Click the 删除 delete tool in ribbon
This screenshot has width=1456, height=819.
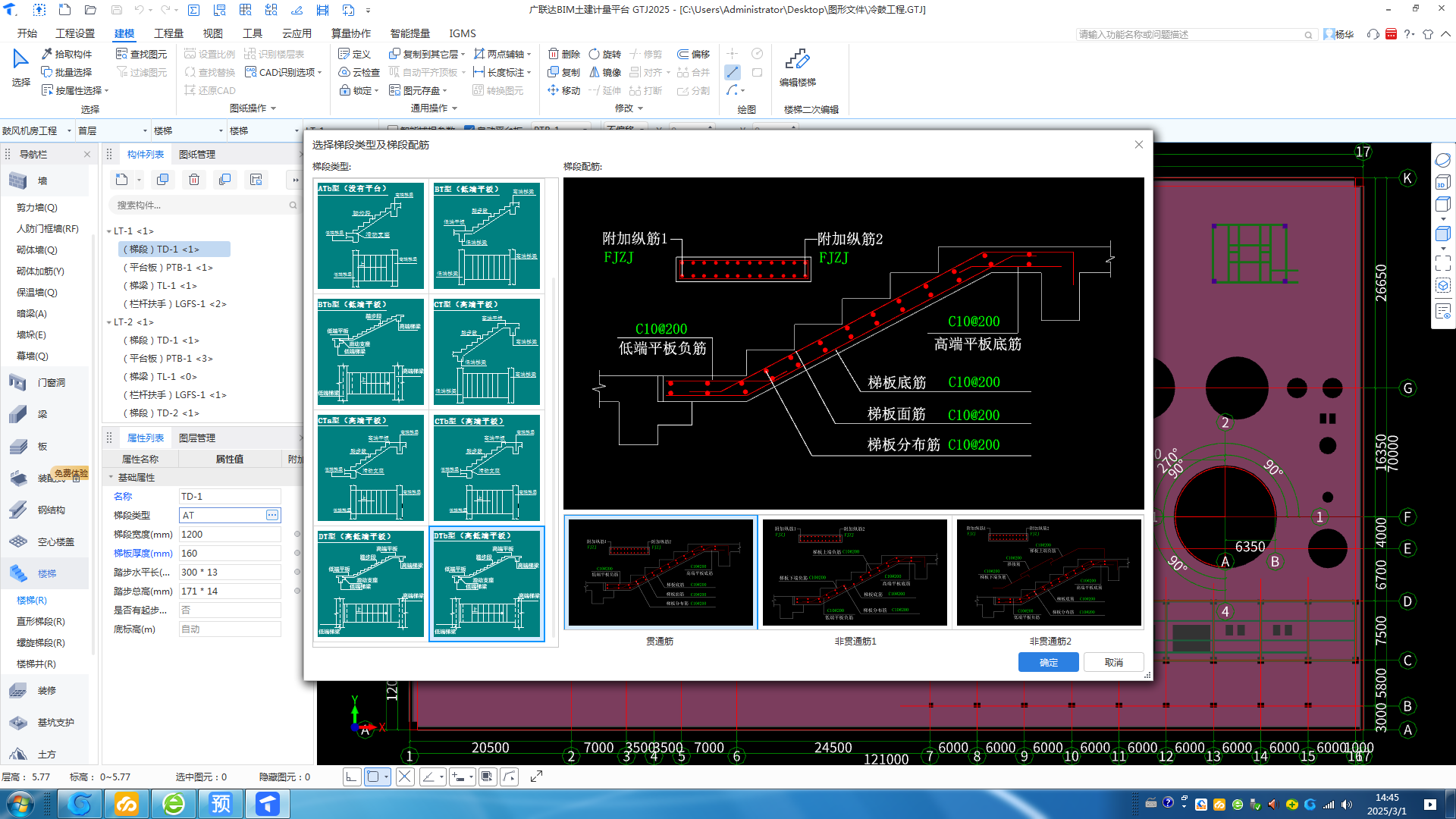(563, 54)
